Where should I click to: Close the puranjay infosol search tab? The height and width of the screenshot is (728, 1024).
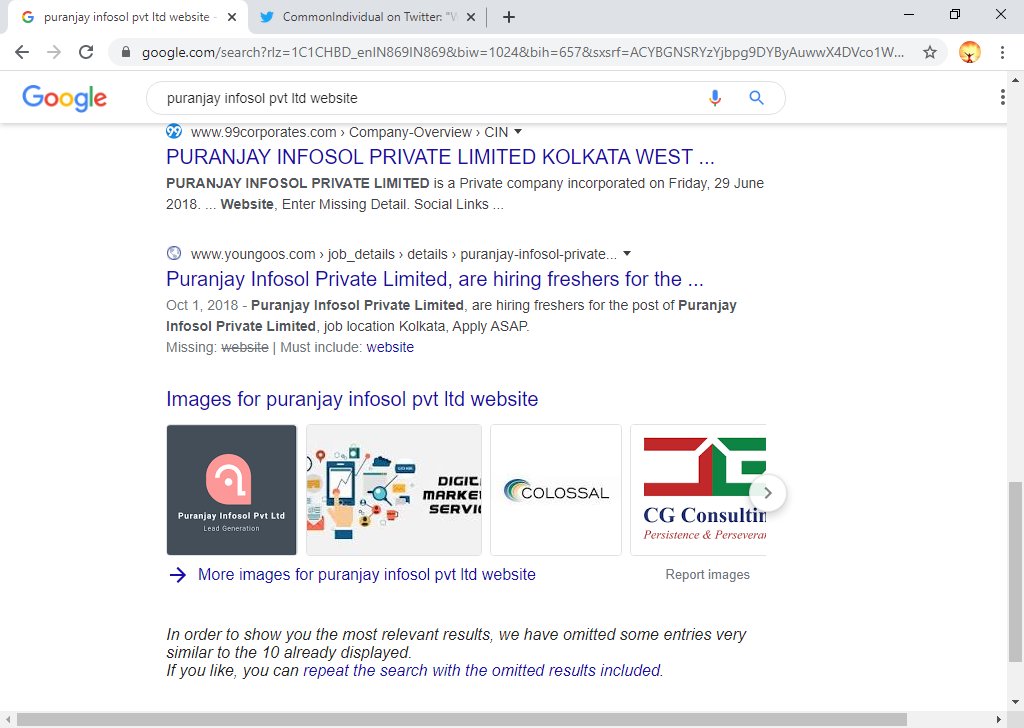tap(232, 17)
